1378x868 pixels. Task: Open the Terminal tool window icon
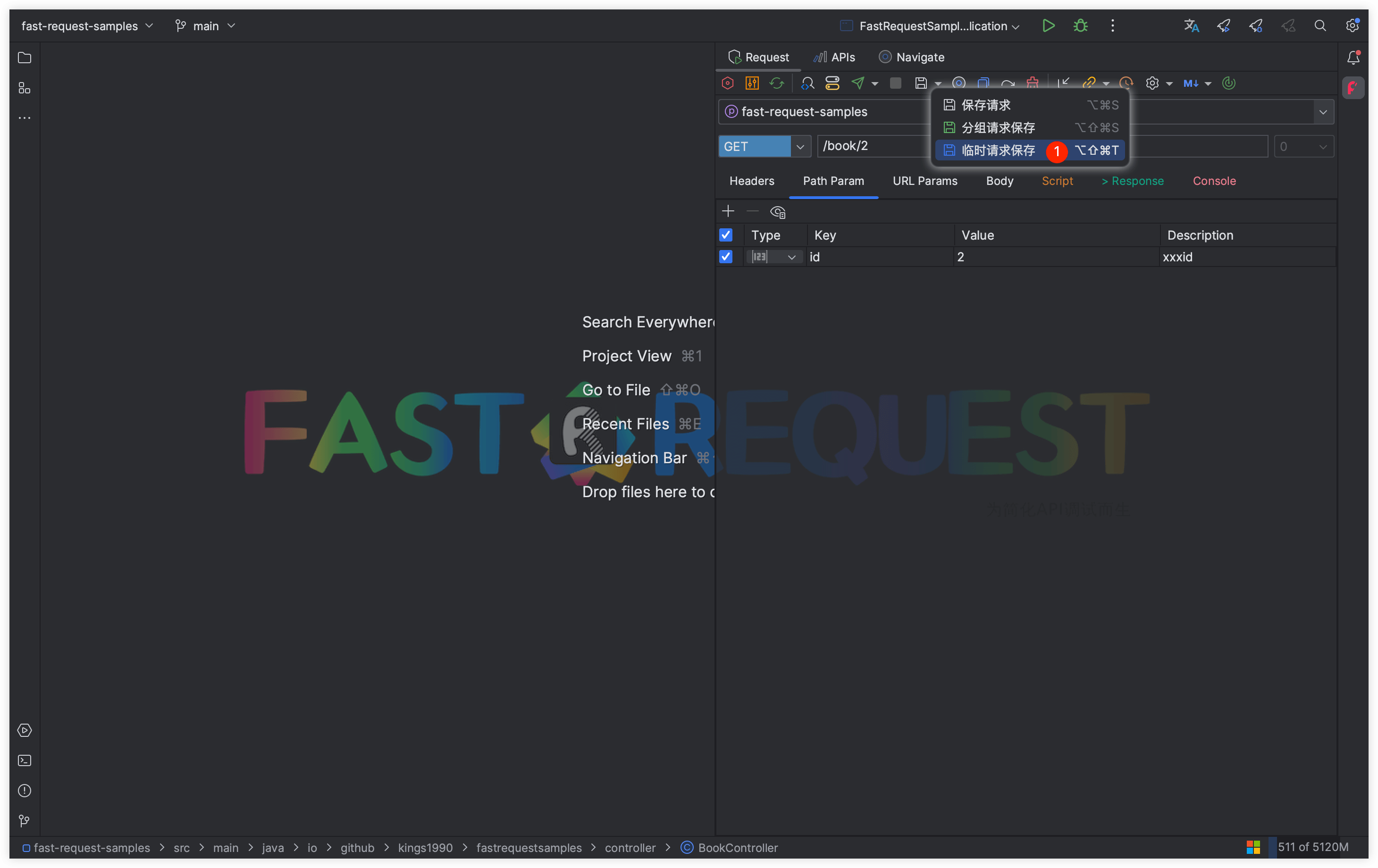point(25,760)
